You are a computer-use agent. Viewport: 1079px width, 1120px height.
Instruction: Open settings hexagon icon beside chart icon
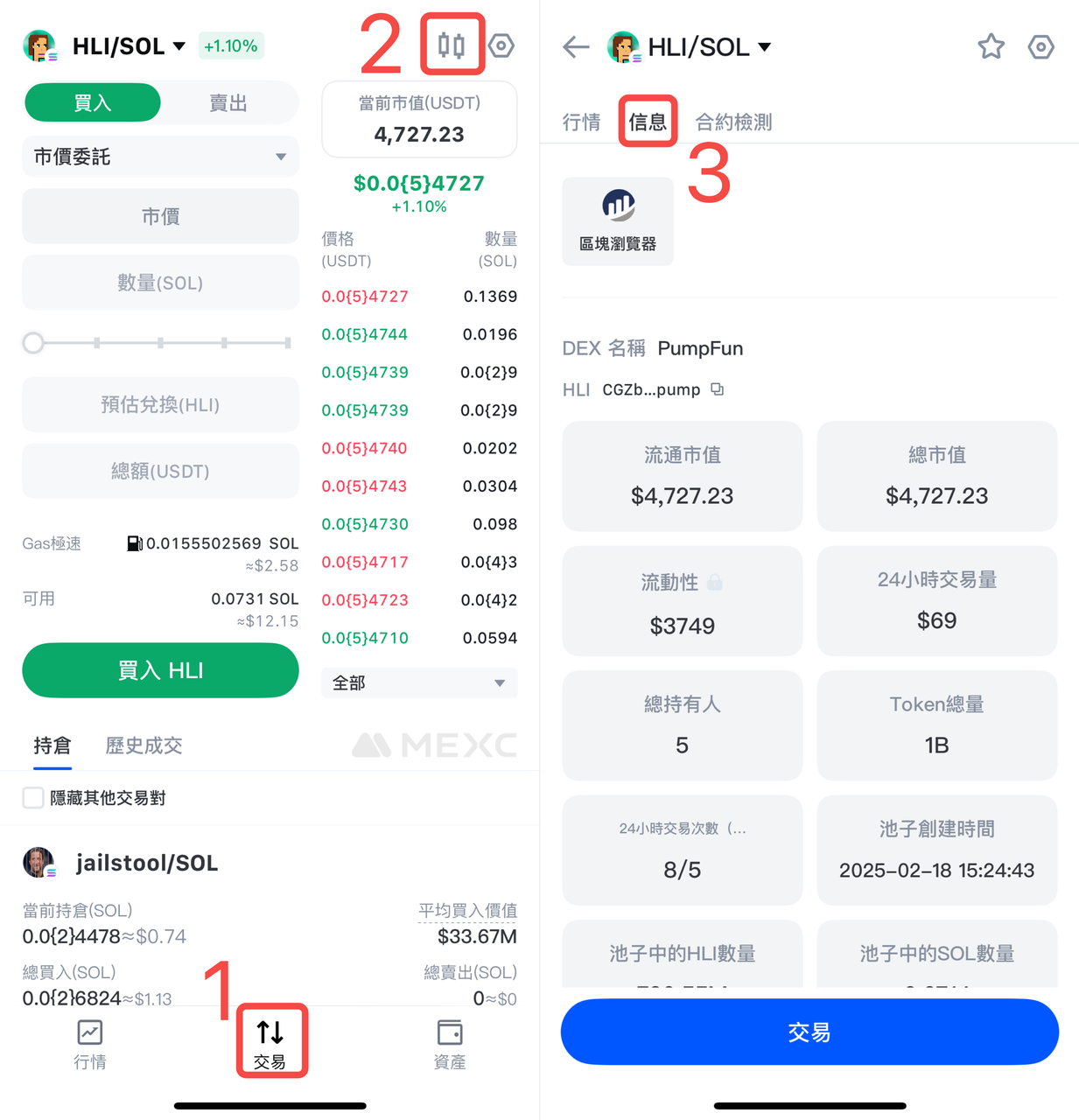click(x=501, y=45)
